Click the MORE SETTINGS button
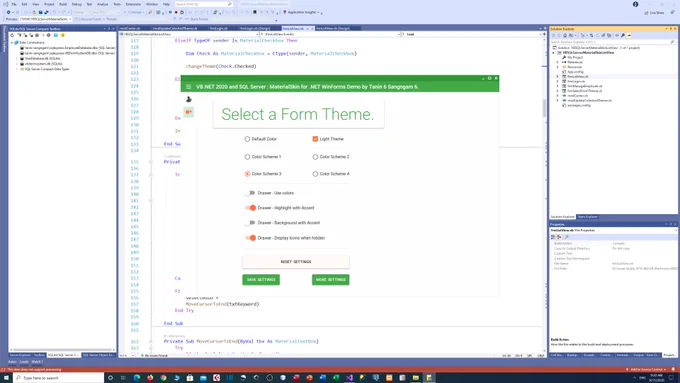 (330, 280)
